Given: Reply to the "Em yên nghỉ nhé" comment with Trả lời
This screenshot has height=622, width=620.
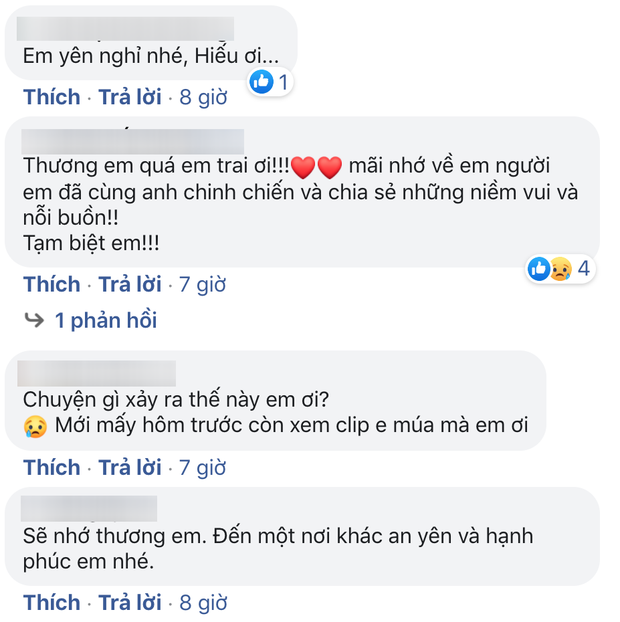Looking at the screenshot, I should point(129,97).
